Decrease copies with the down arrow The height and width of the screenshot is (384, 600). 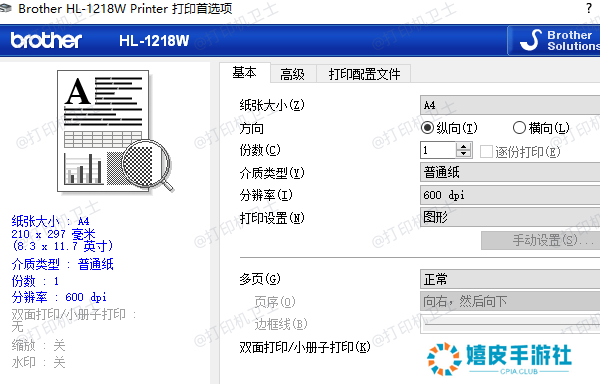464,154
